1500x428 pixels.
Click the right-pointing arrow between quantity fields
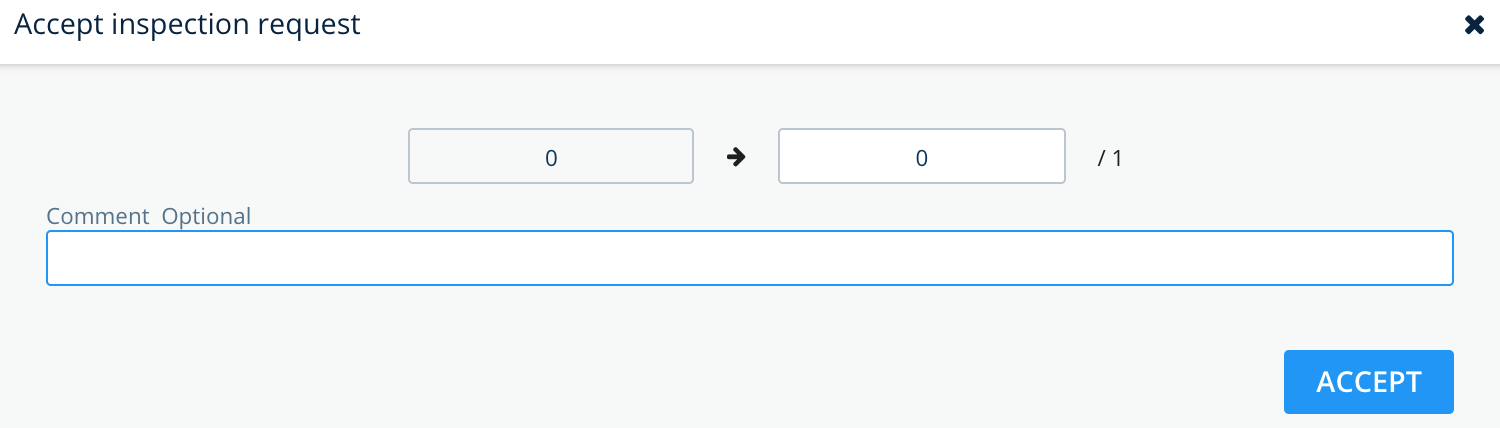coord(736,157)
